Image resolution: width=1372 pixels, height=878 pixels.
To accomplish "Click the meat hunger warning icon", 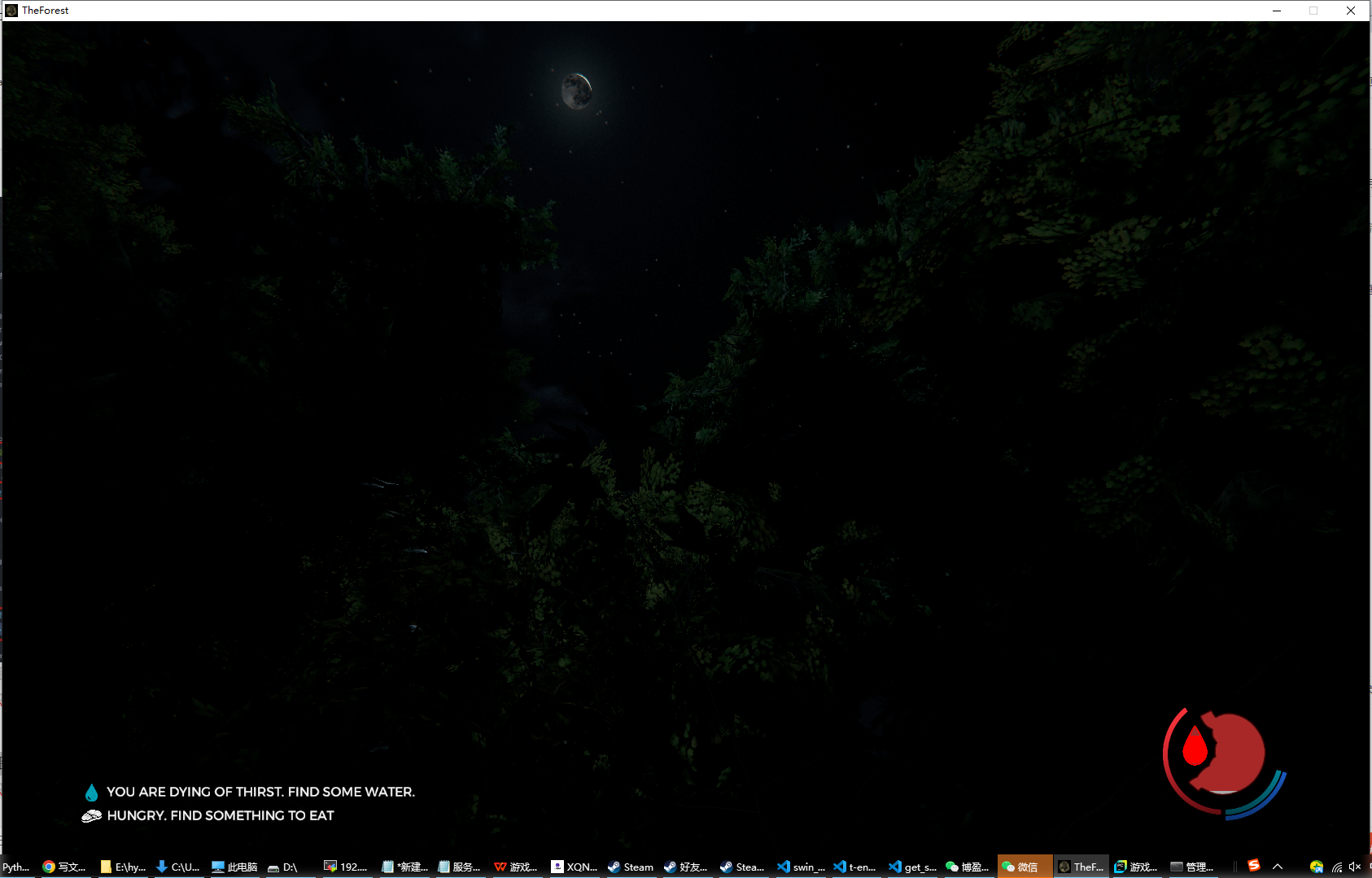I will pos(92,816).
